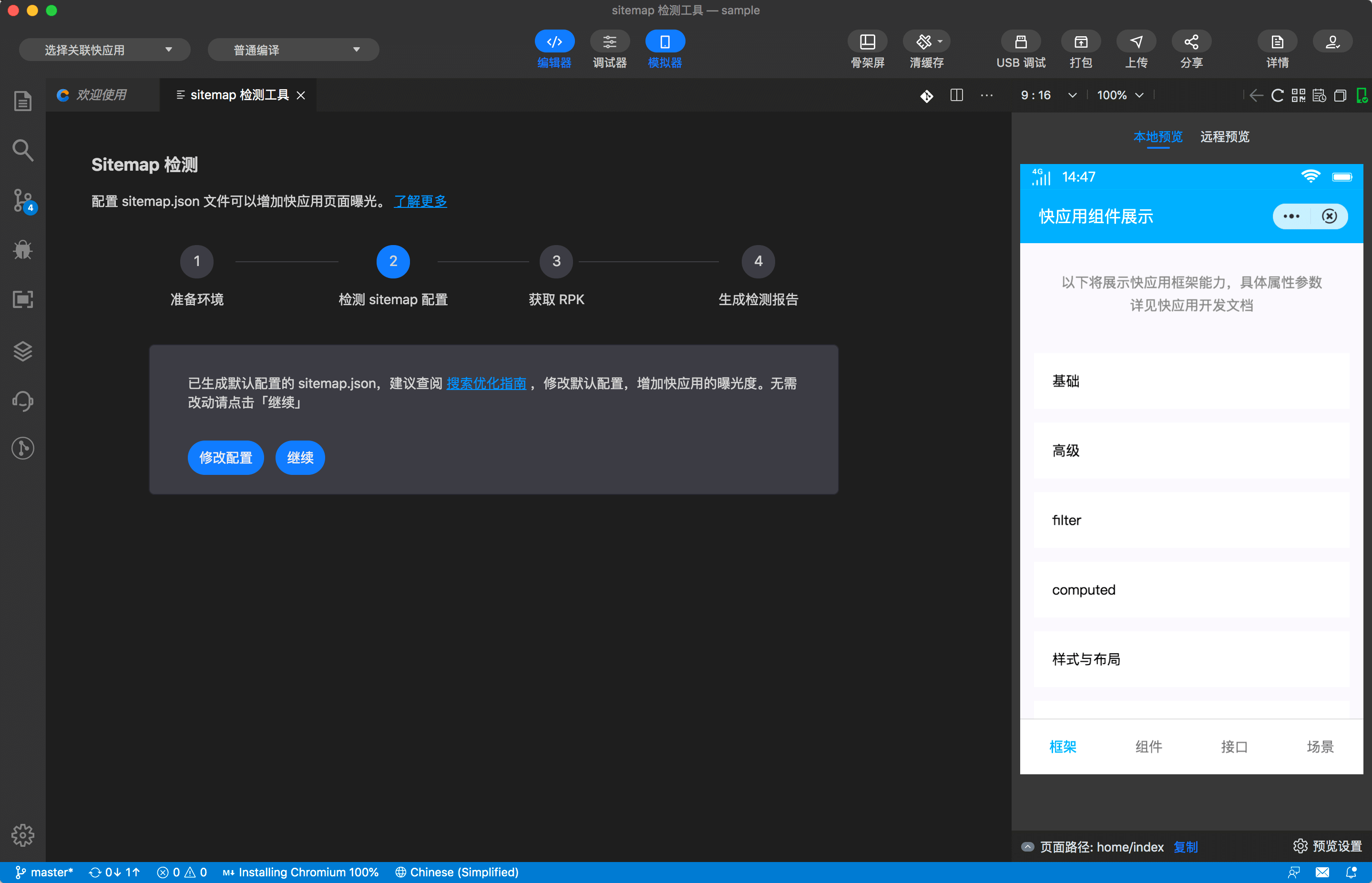Click the 打包 package icon

pos(1080,49)
